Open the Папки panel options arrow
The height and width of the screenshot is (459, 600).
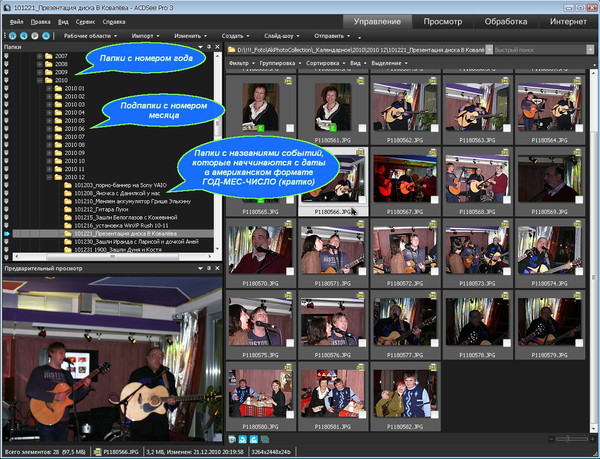pyautogui.click(x=201, y=47)
